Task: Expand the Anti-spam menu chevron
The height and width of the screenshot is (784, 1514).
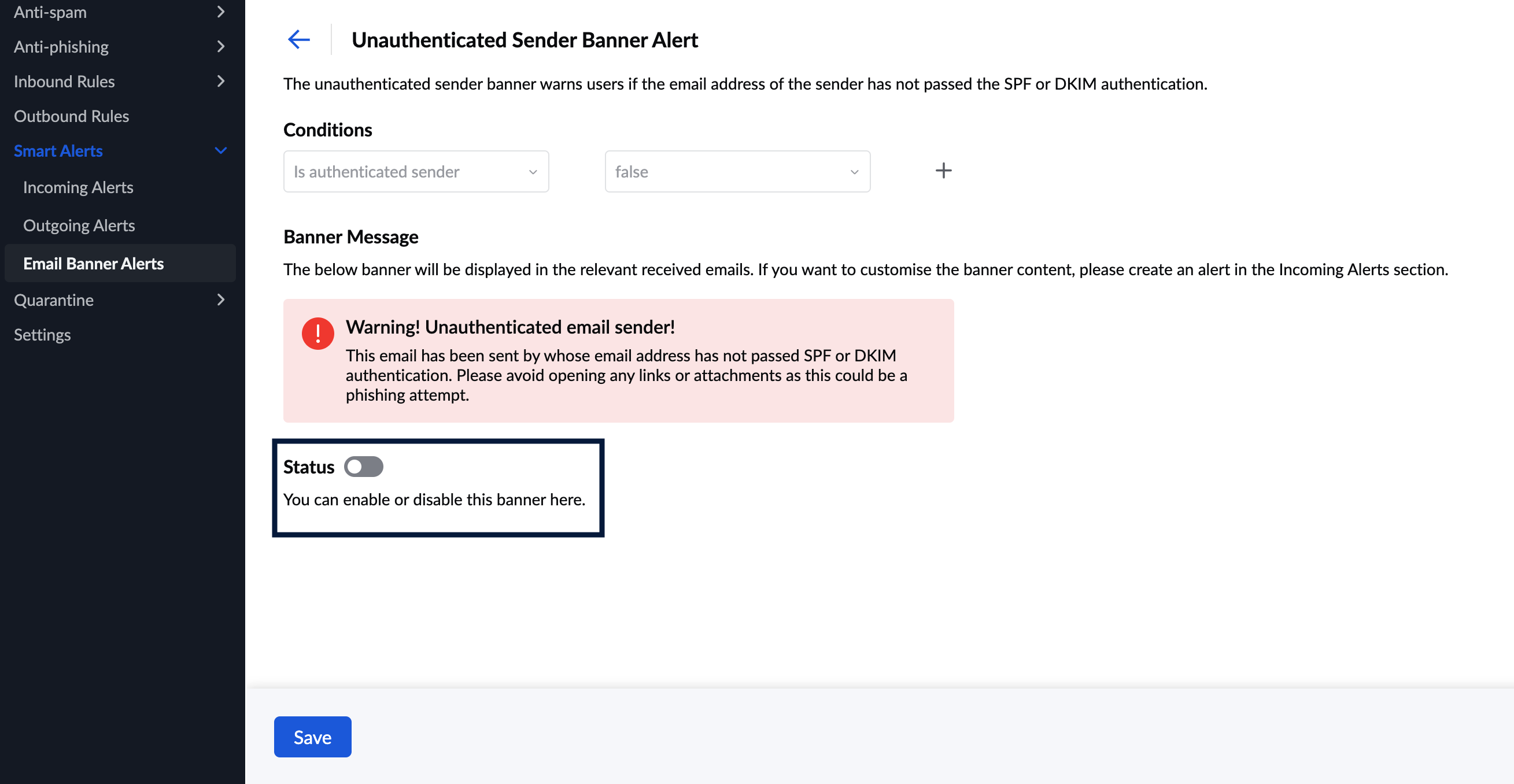Action: coord(220,12)
